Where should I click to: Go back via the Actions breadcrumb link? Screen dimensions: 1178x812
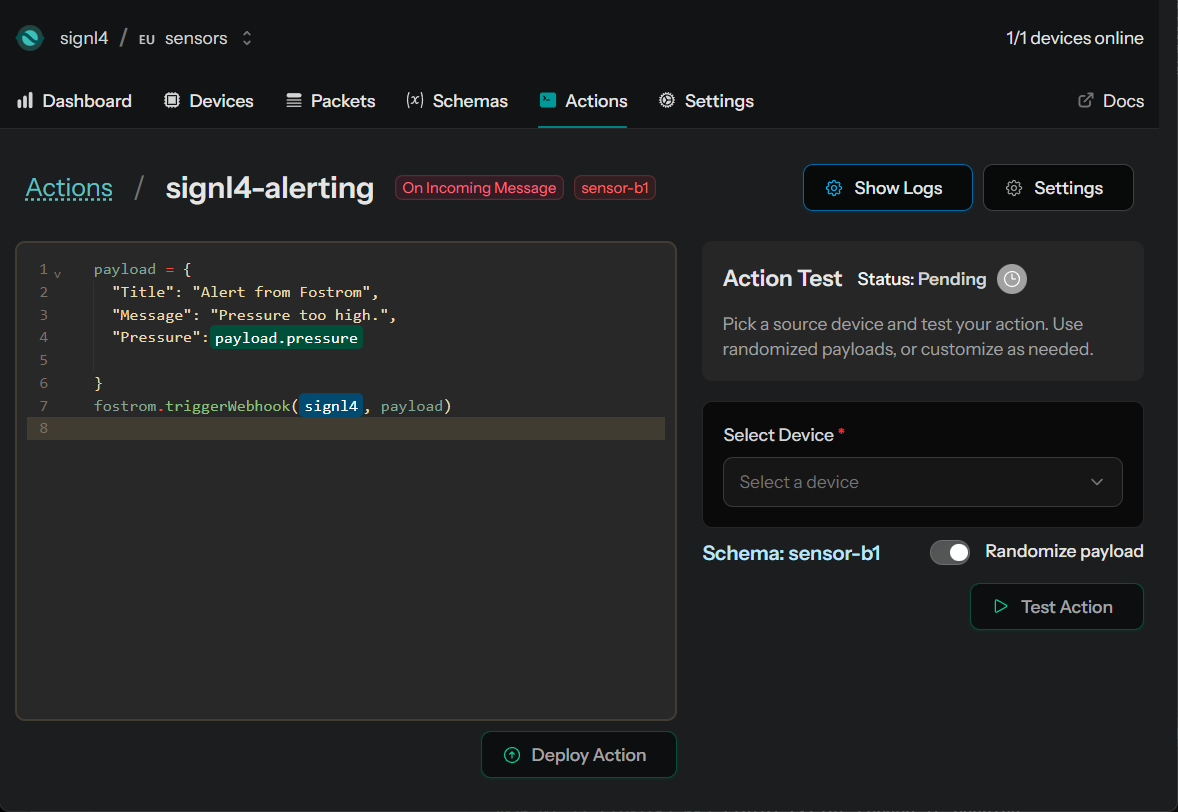[69, 188]
